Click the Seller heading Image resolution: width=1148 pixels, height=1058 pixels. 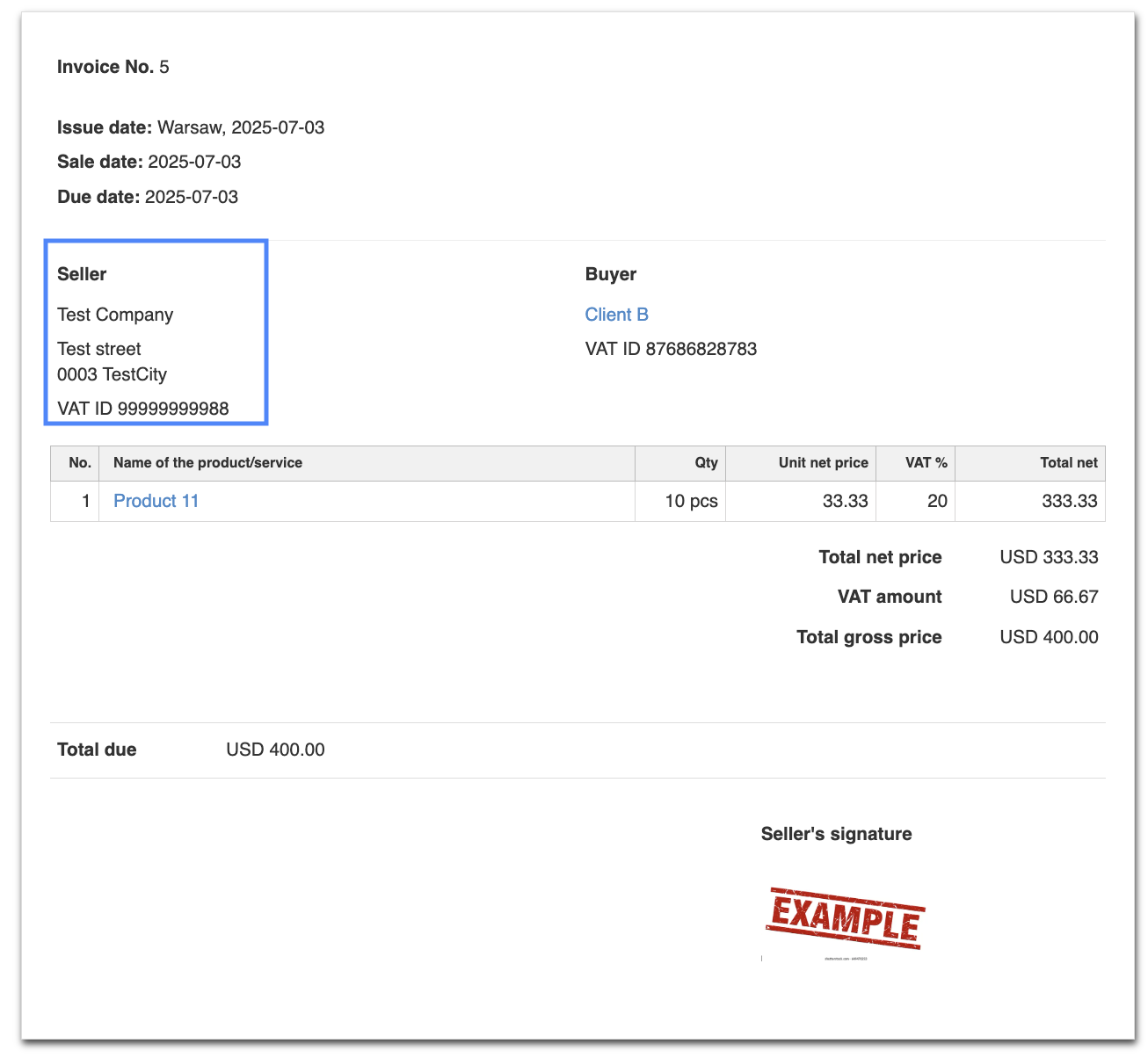click(x=82, y=274)
